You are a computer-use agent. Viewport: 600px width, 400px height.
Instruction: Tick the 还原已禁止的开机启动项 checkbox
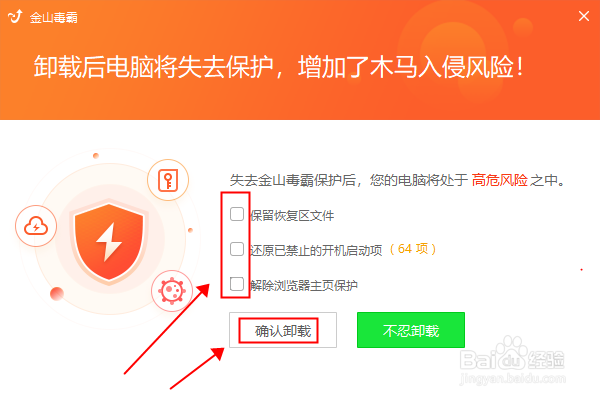237,249
